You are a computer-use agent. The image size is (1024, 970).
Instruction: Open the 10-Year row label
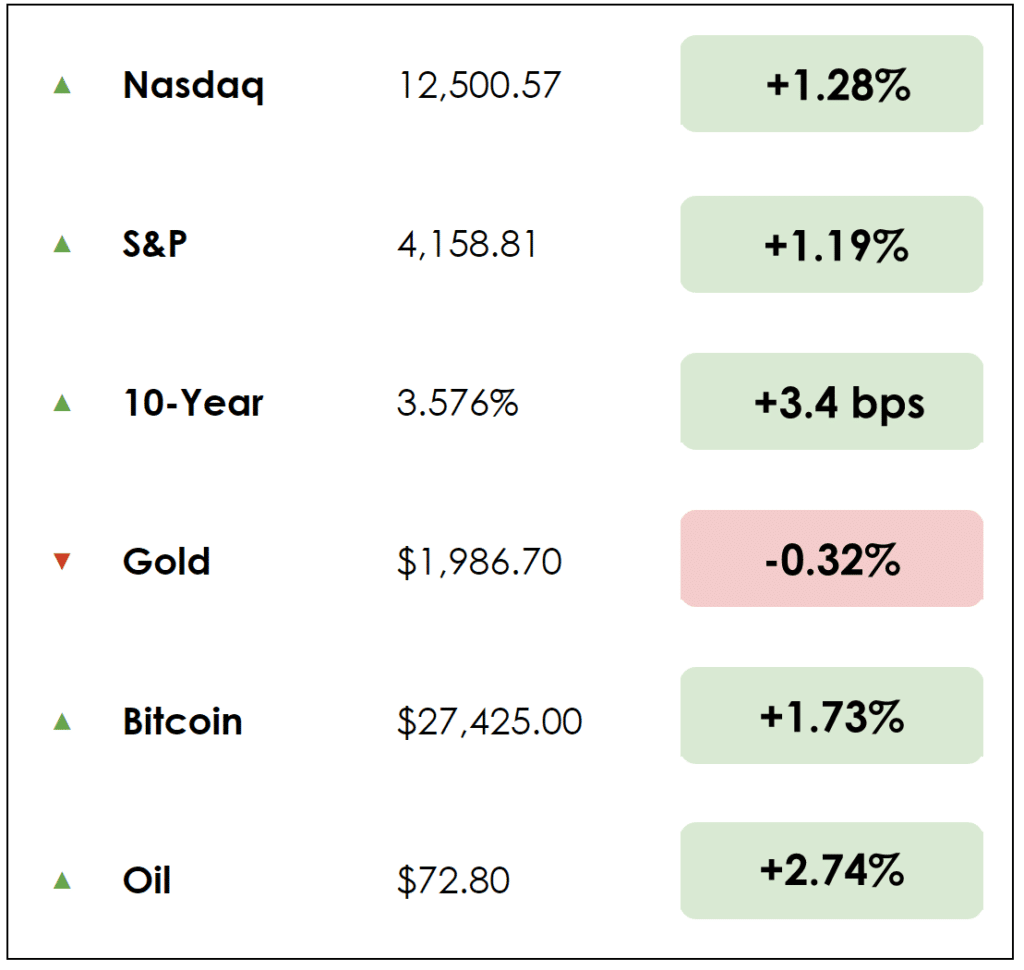pyautogui.click(x=193, y=403)
